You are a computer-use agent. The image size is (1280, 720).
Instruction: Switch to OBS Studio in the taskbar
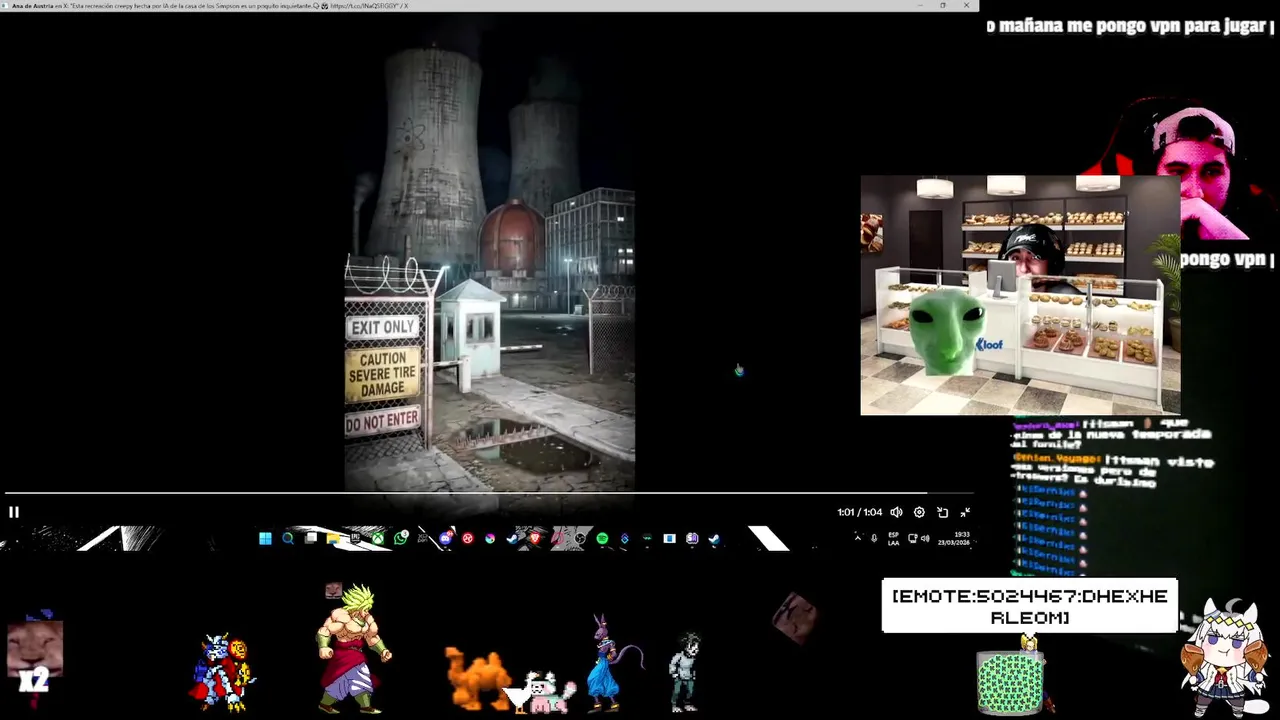pyautogui.click(x=580, y=538)
